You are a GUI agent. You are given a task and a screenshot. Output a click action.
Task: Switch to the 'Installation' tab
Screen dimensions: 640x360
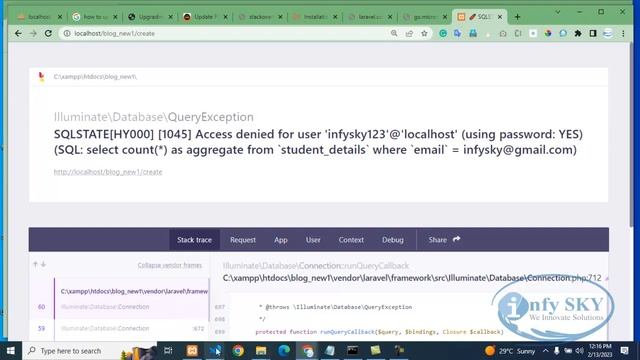[314, 17]
